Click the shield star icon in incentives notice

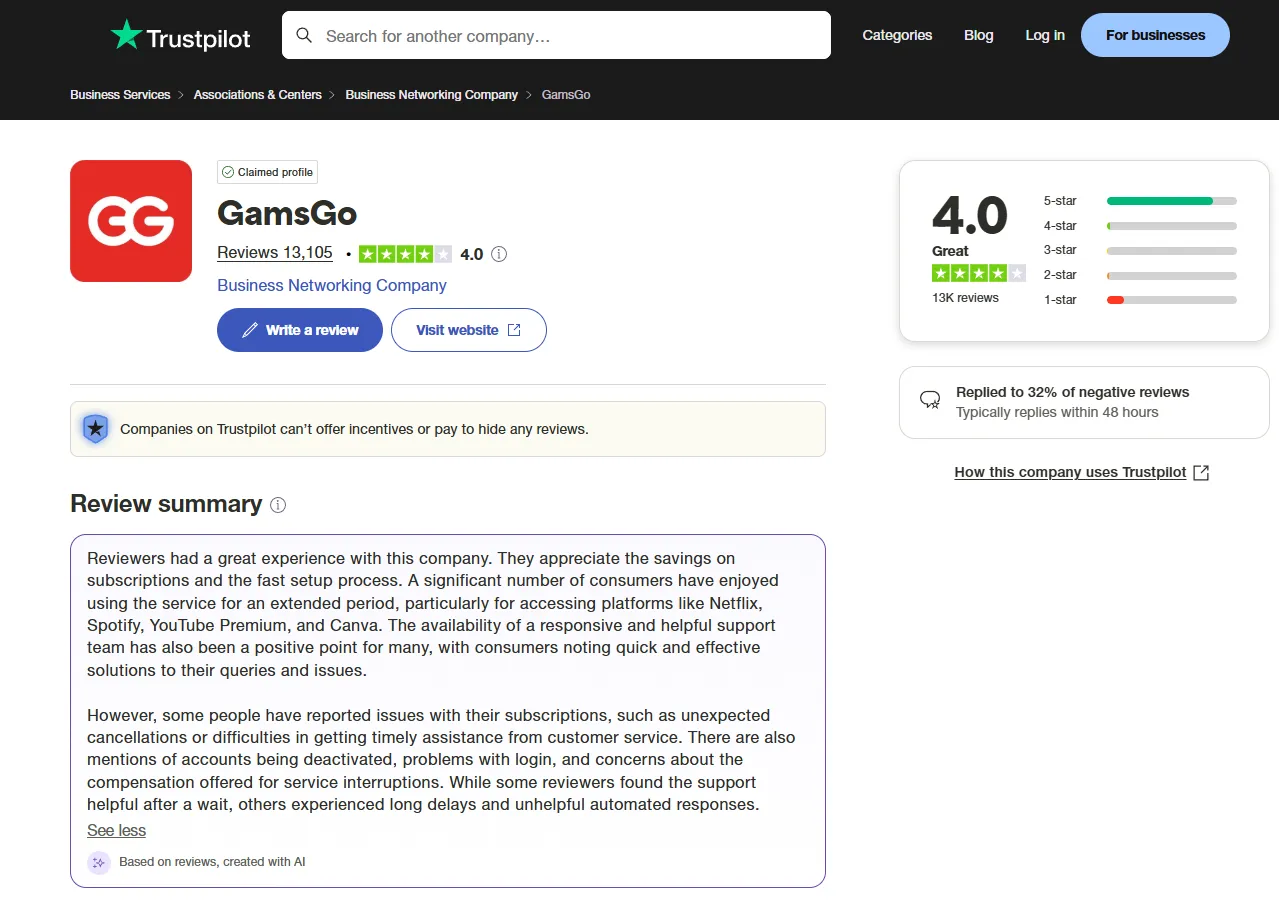coord(95,429)
